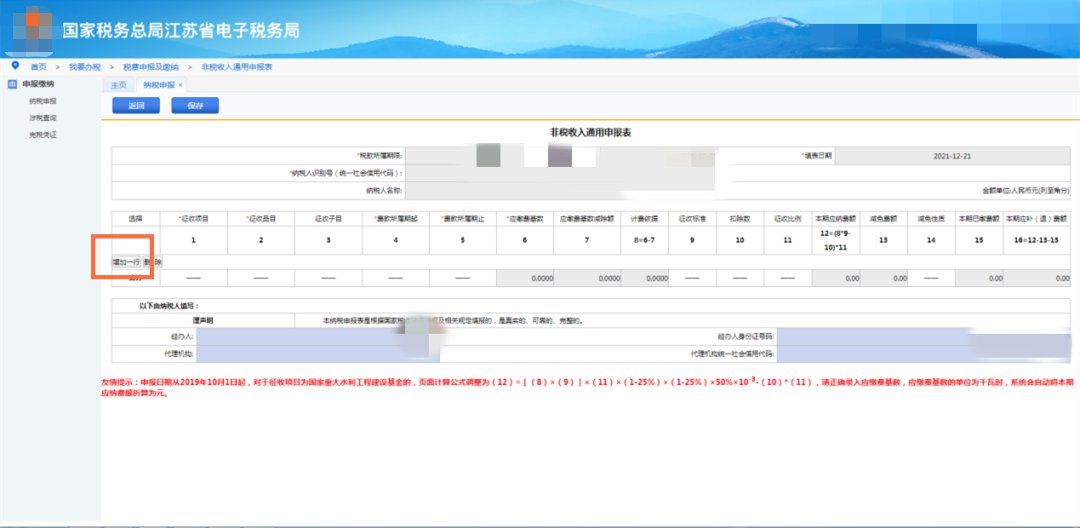Click the 申报缴纳 sidebar section icon
1080x528 pixels.
pyautogui.click(x=12, y=84)
